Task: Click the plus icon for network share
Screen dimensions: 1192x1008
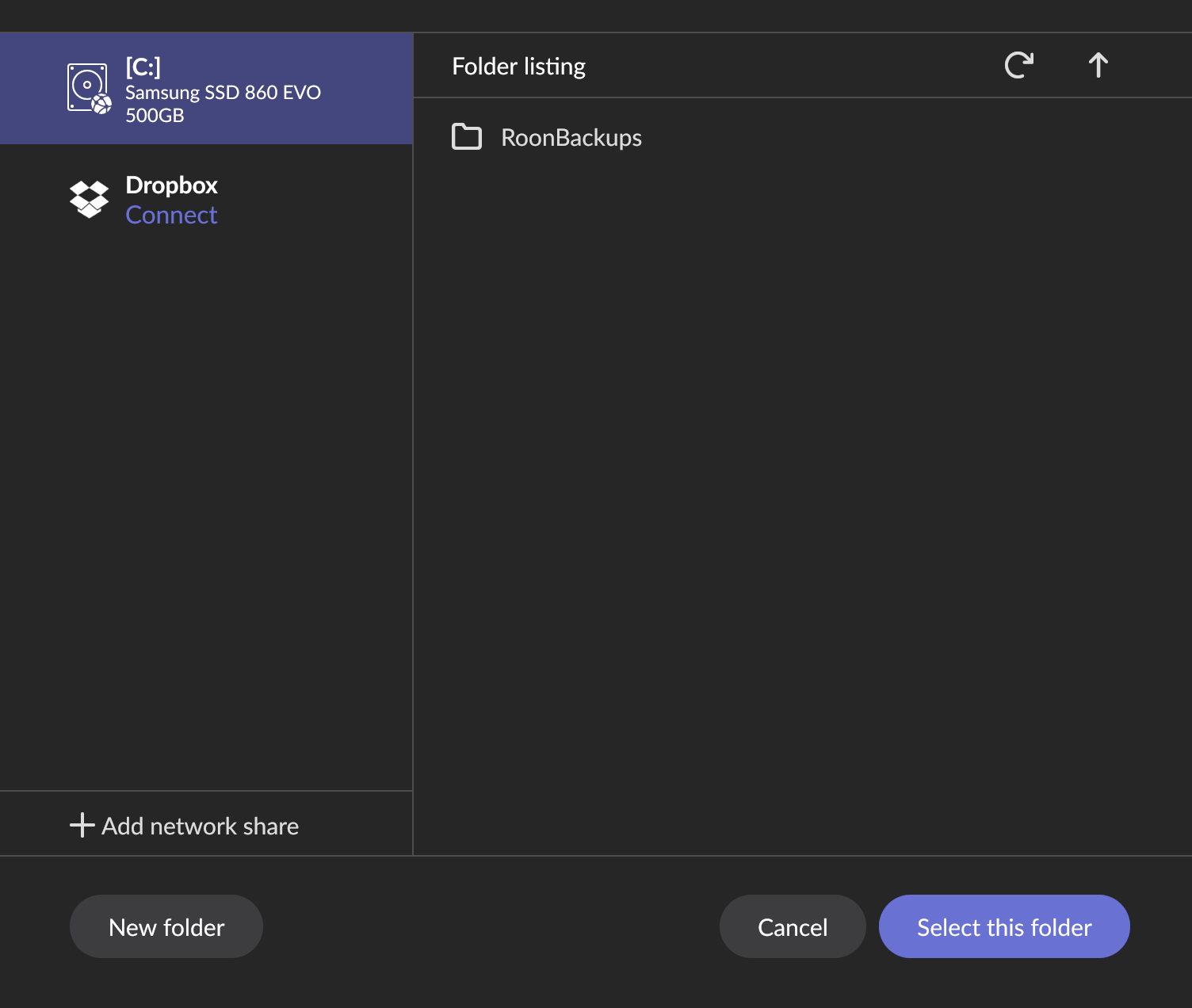Action: pyautogui.click(x=82, y=825)
